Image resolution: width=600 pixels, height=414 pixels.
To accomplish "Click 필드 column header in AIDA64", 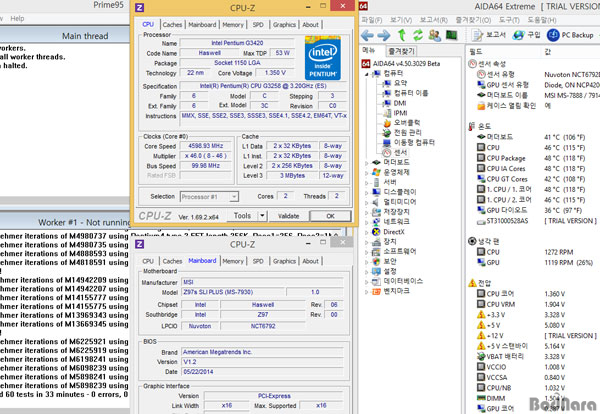I will (476, 52).
